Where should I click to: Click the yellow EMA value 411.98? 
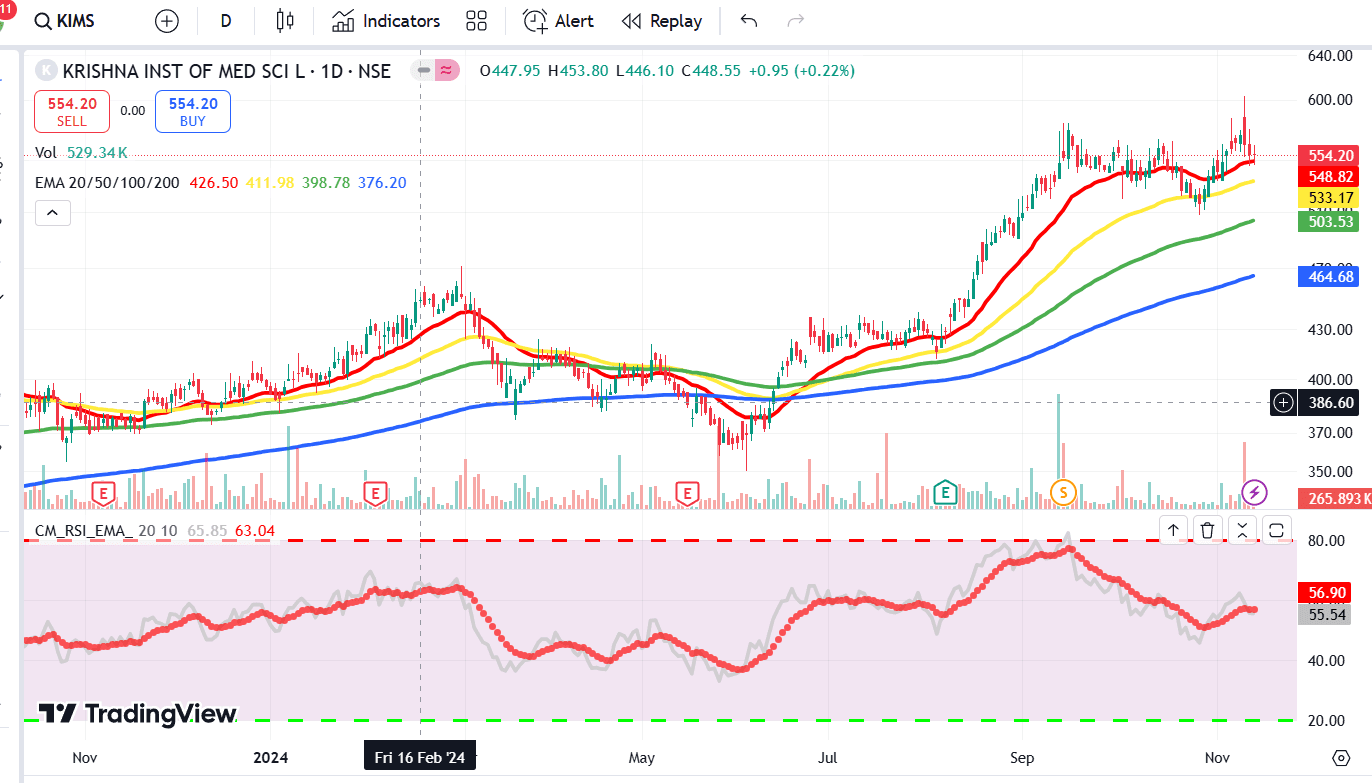point(269,183)
